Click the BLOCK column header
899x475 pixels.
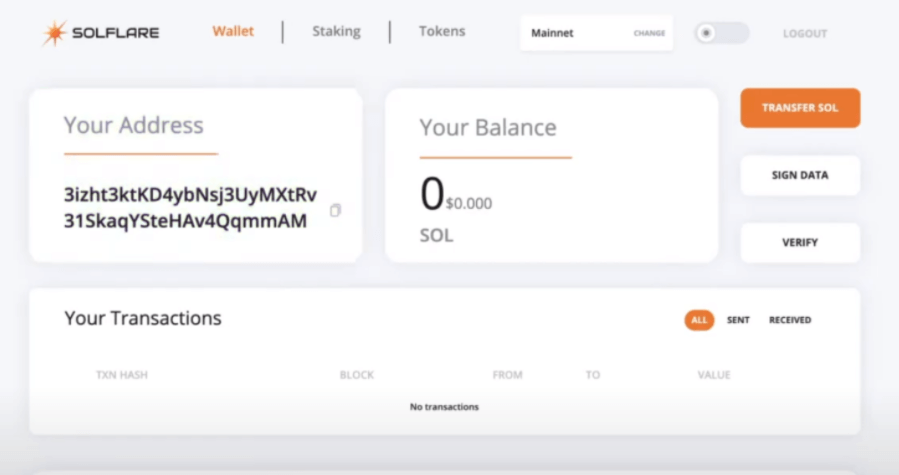pyautogui.click(x=357, y=375)
